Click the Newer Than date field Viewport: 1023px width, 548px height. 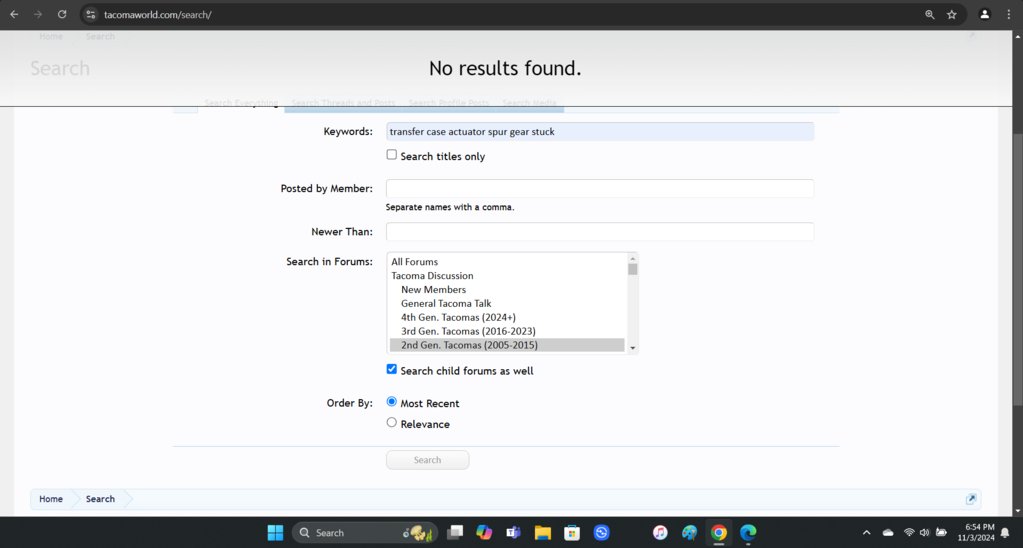pyautogui.click(x=600, y=232)
